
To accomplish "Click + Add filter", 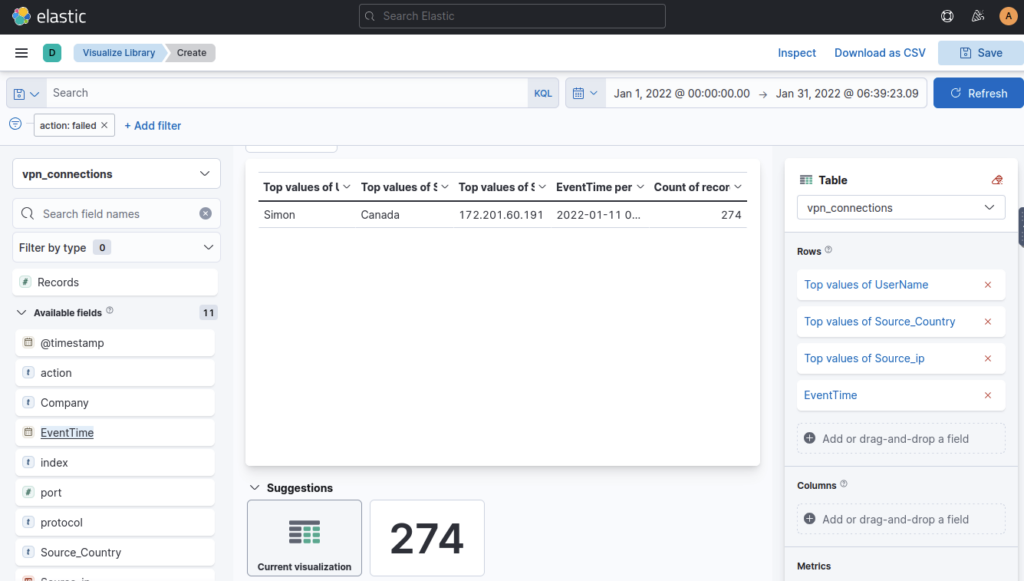I will [x=153, y=125].
